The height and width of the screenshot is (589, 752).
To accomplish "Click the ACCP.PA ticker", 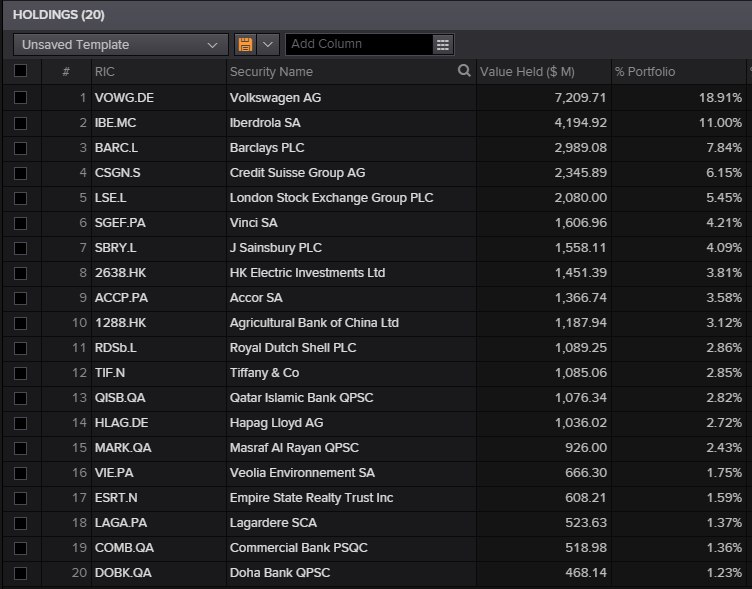I will click(121, 297).
